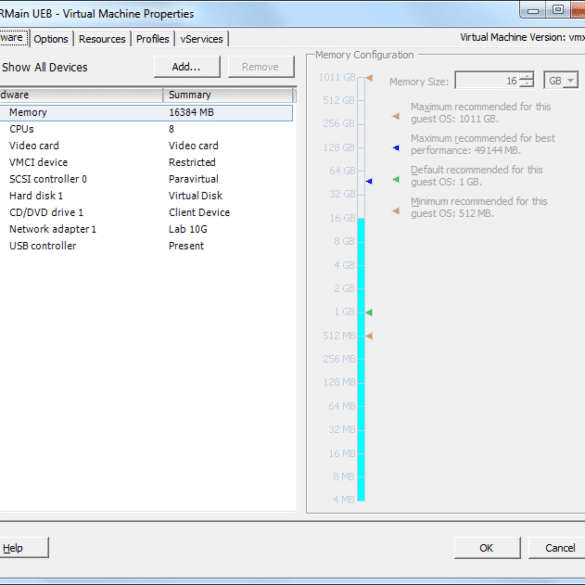Image resolution: width=585 pixels, height=585 pixels.
Task: Click the 8 GB slider label
Action: click(344, 241)
